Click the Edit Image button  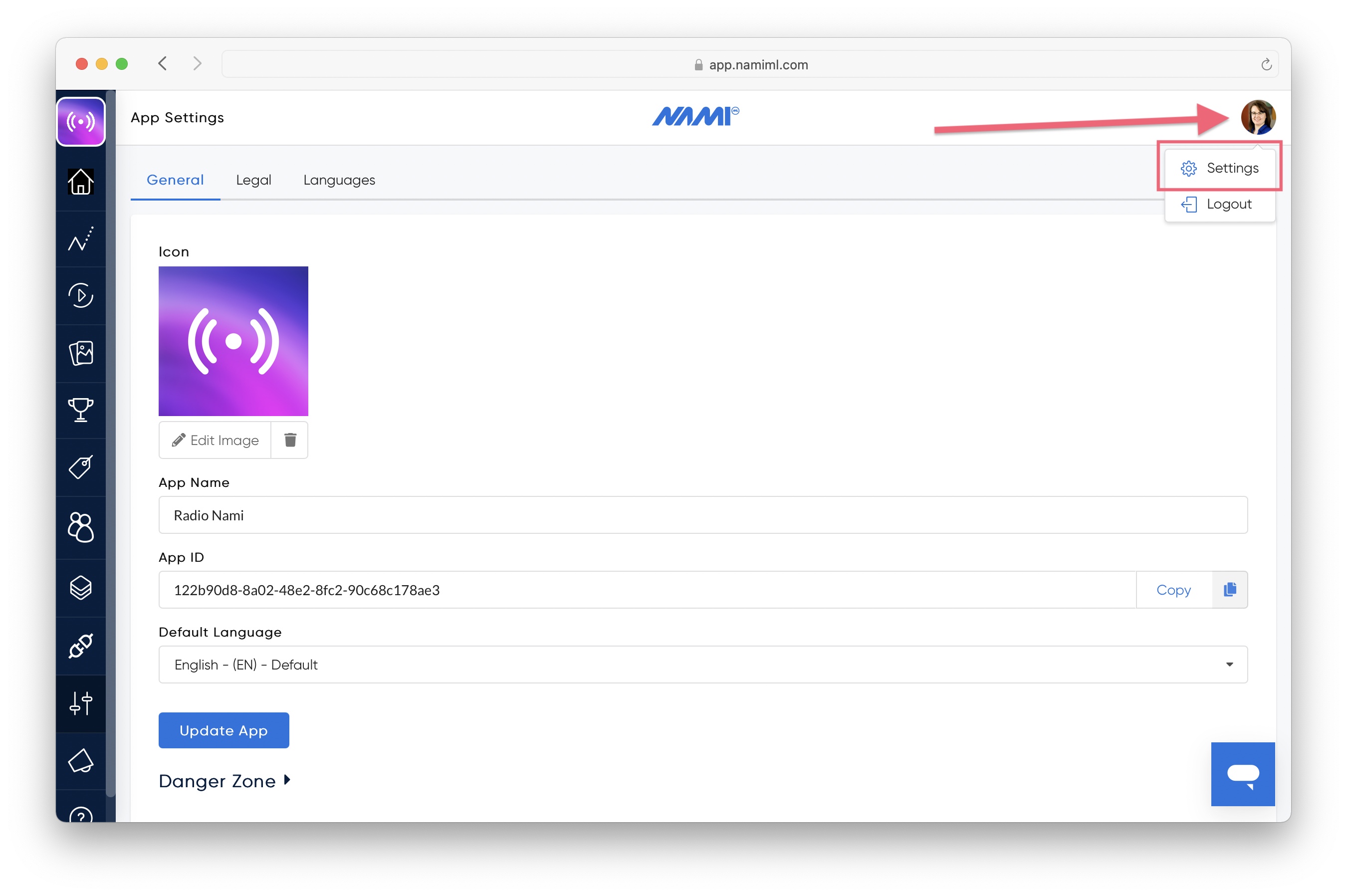(x=215, y=440)
